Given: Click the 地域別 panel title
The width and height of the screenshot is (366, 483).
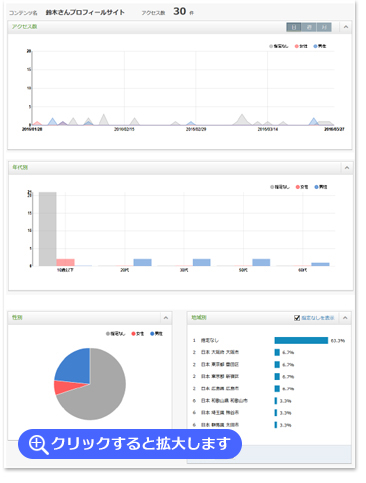Looking at the screenshot, I should tap(199, 318).
